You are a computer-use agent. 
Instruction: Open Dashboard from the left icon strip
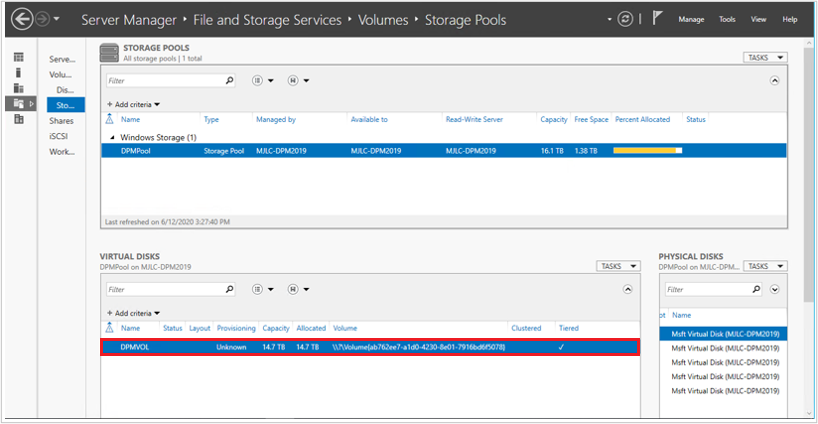(x=19, y=58)
